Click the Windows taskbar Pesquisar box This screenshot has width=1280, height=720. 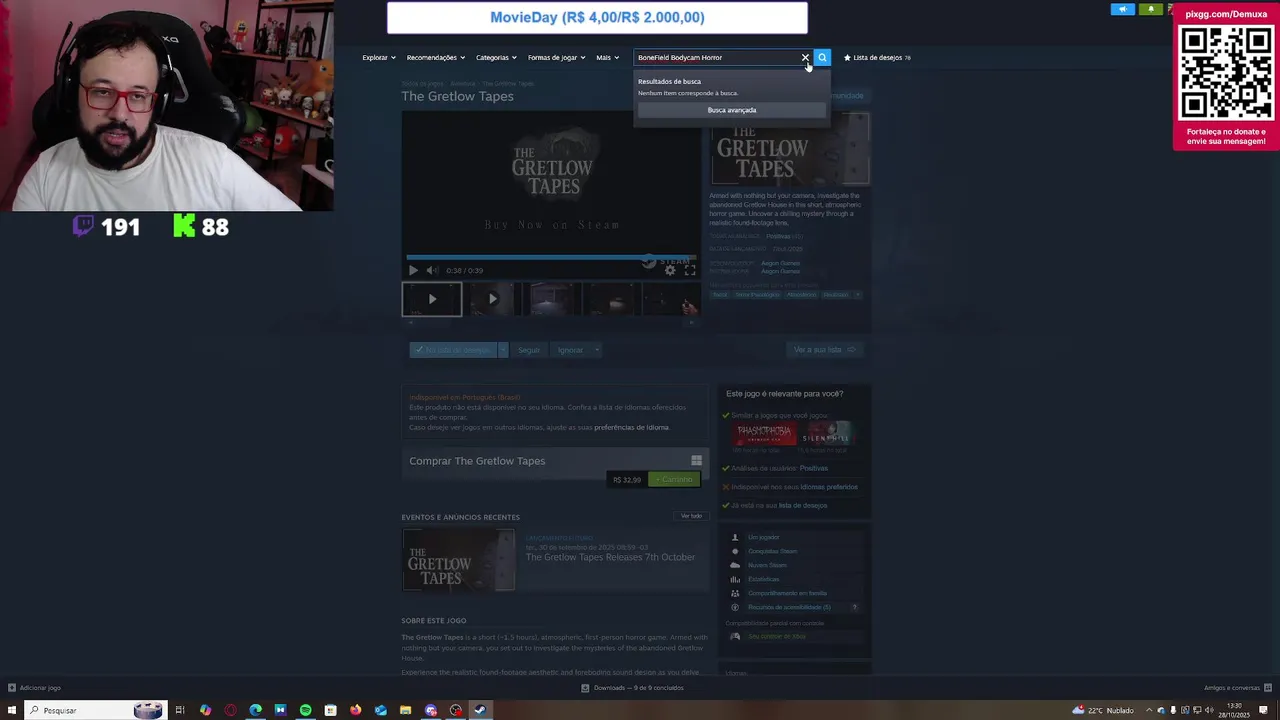(95, 710)
